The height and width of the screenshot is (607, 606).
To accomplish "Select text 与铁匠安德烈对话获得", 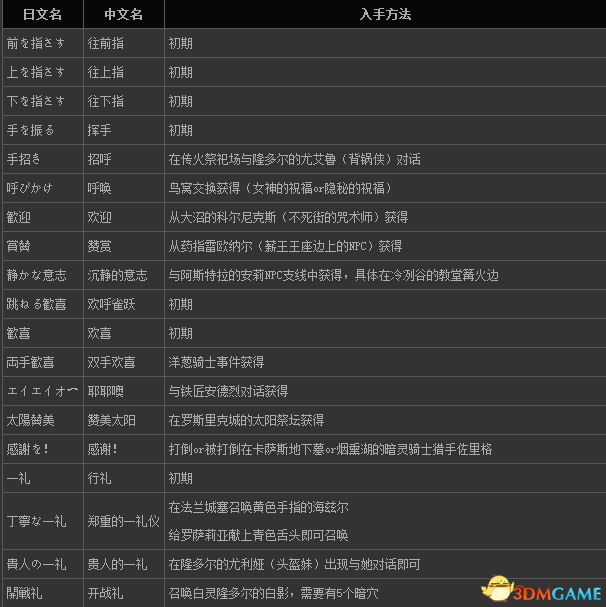I will (x=228, y=391).
